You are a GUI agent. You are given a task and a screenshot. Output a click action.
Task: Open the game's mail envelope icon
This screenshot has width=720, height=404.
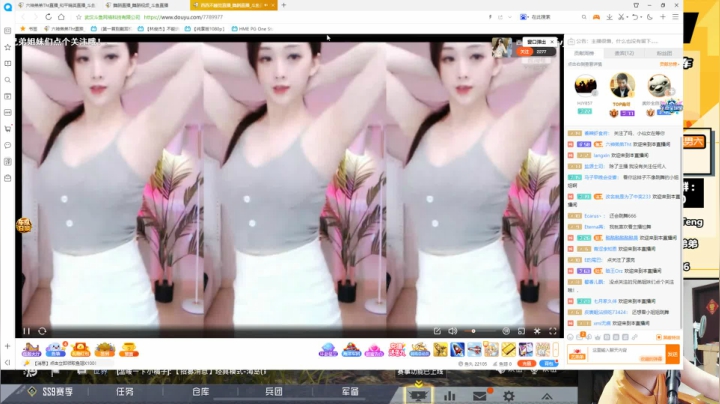[480, 396]
